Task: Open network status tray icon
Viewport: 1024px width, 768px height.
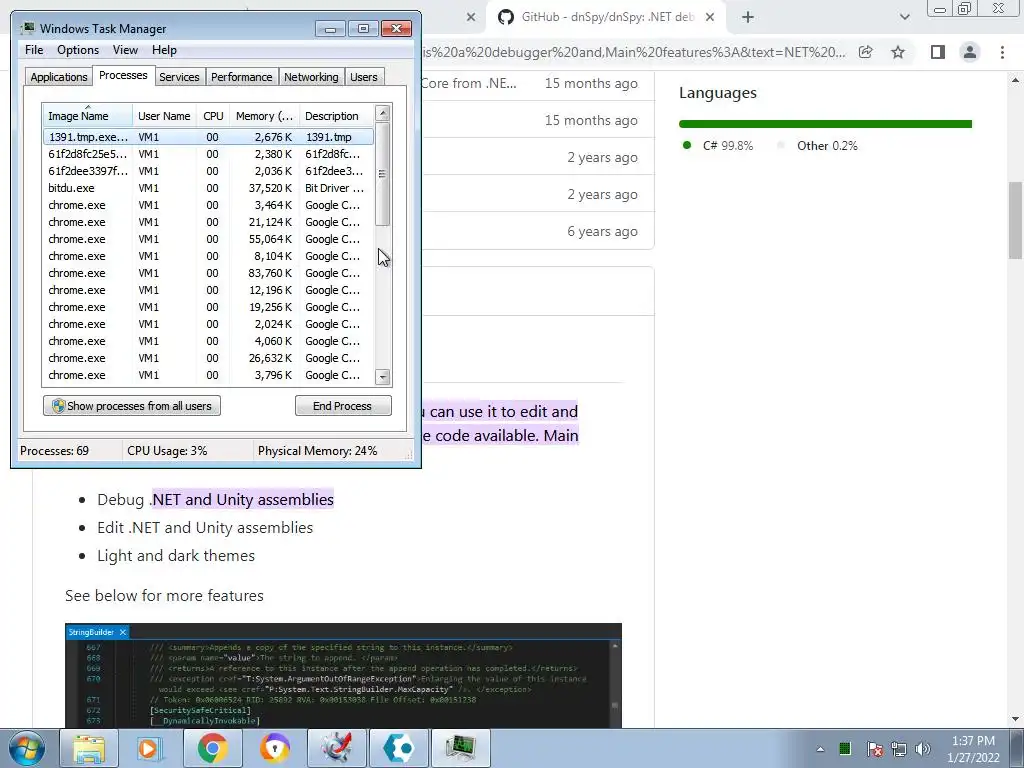Action: click(899, 749)
